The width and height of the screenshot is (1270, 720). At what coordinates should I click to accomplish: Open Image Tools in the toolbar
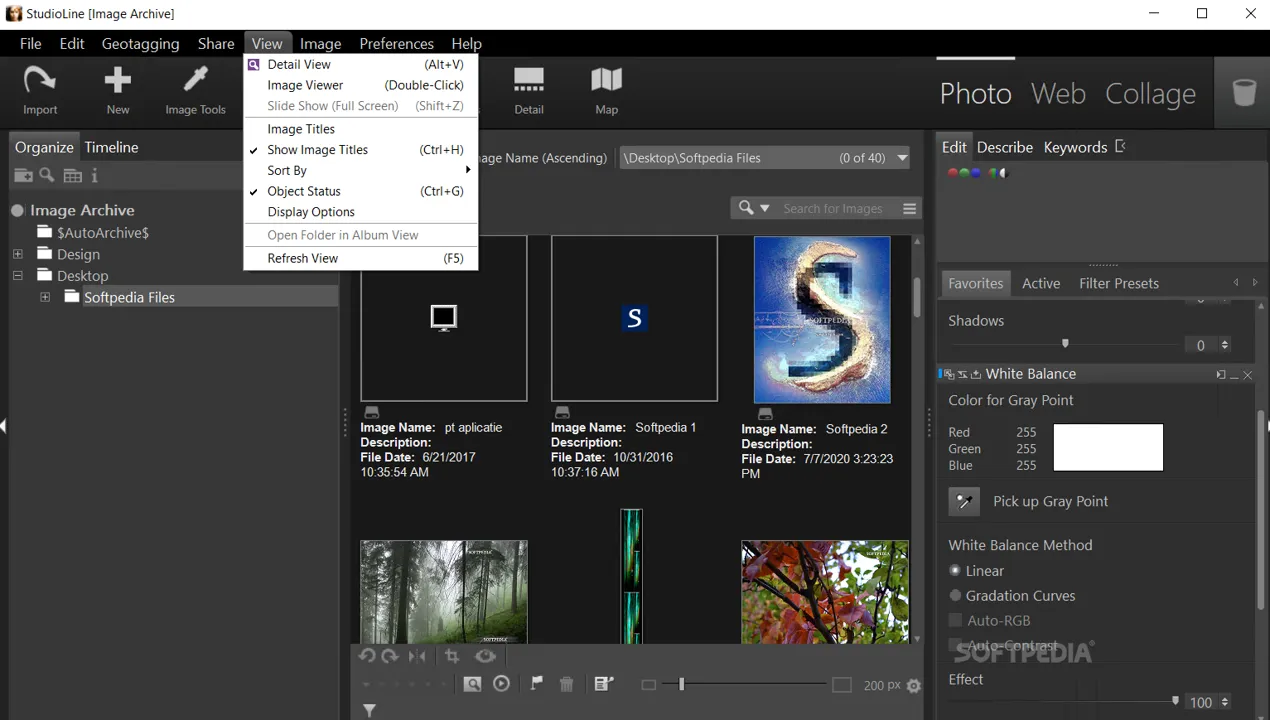click(196, 90)
